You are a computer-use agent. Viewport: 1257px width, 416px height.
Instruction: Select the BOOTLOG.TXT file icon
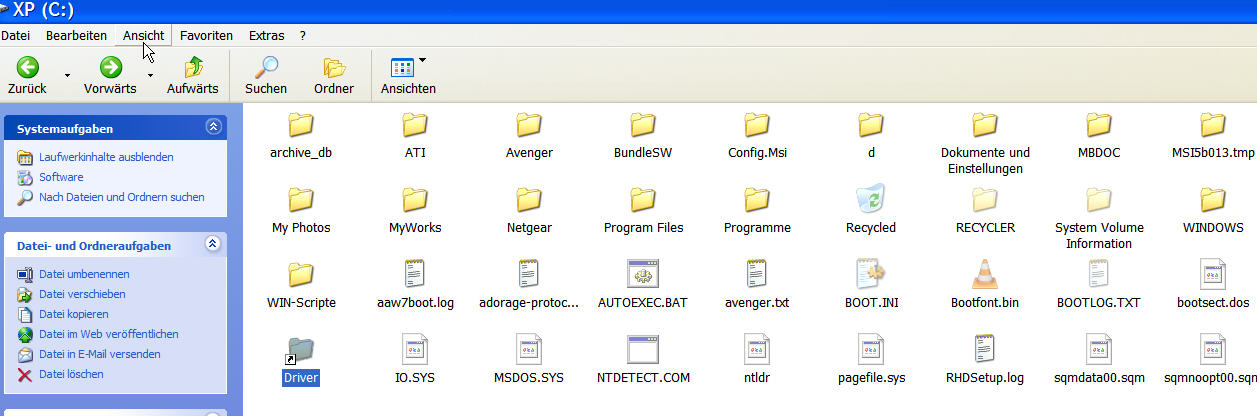pyautogui.click(x=1099, y=274)
